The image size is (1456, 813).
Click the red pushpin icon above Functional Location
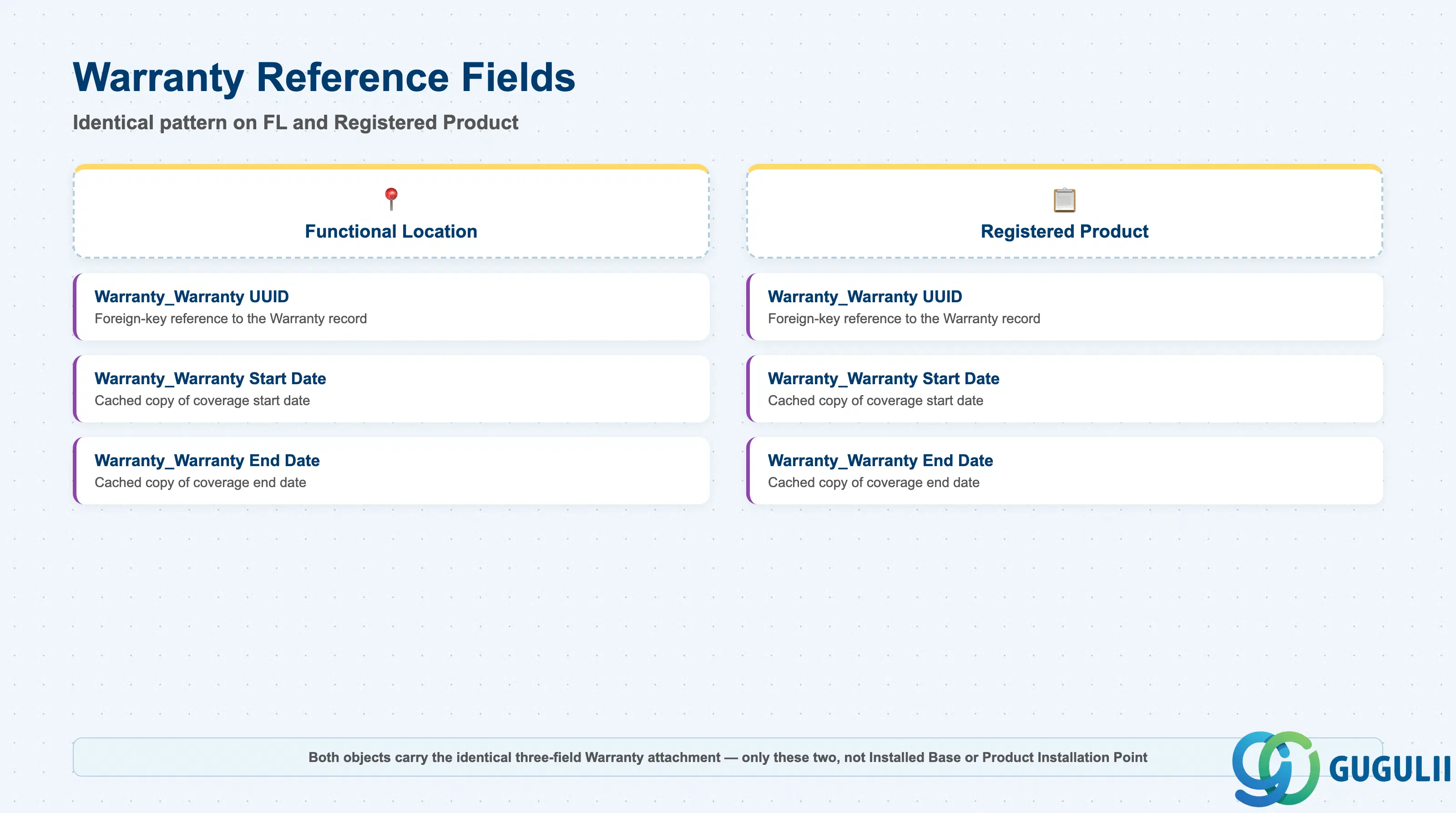coord(391,199)
